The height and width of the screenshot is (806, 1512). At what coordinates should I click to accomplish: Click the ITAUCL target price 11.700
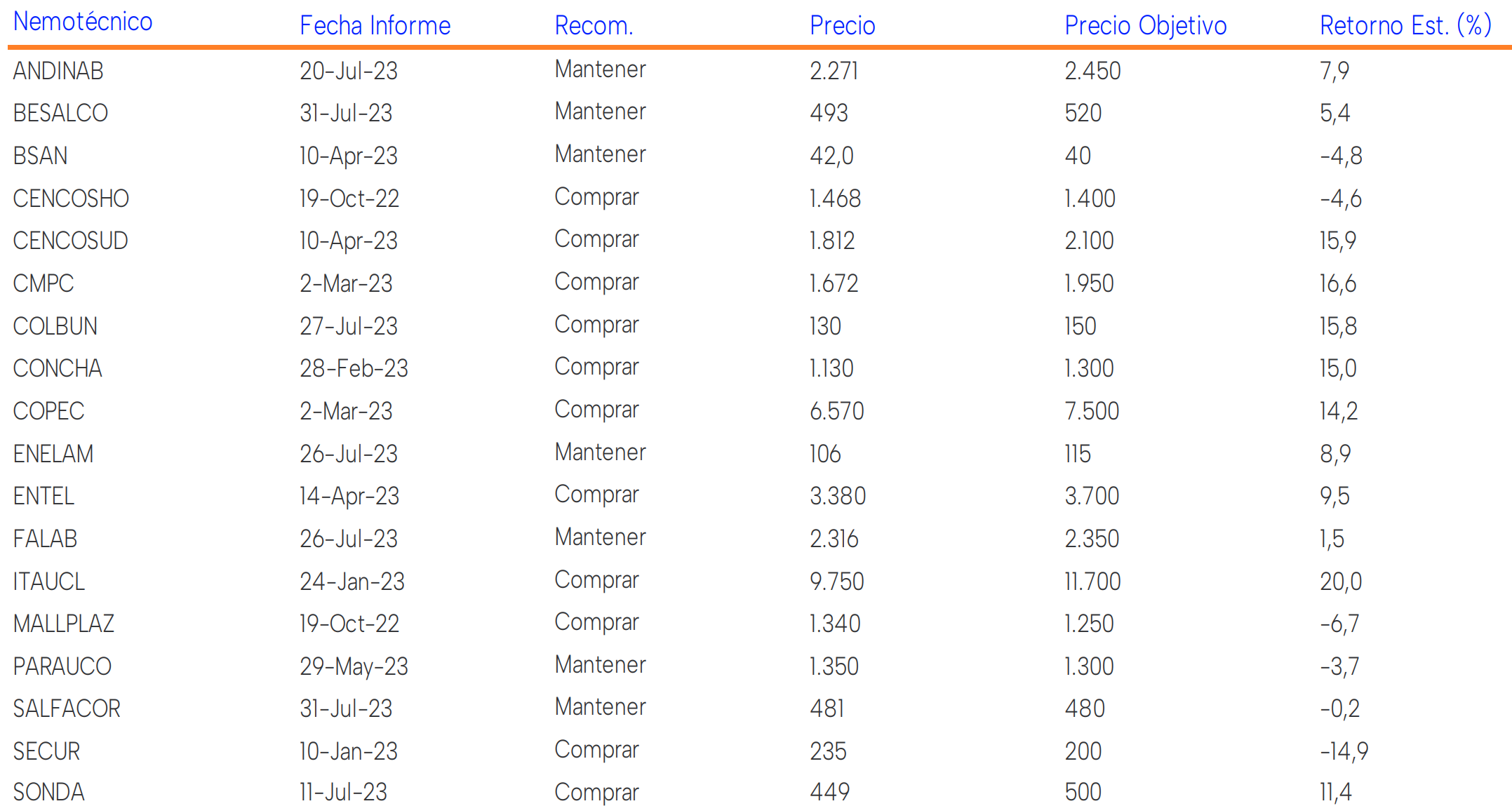pyautogui.click(x=1092, y=582)
